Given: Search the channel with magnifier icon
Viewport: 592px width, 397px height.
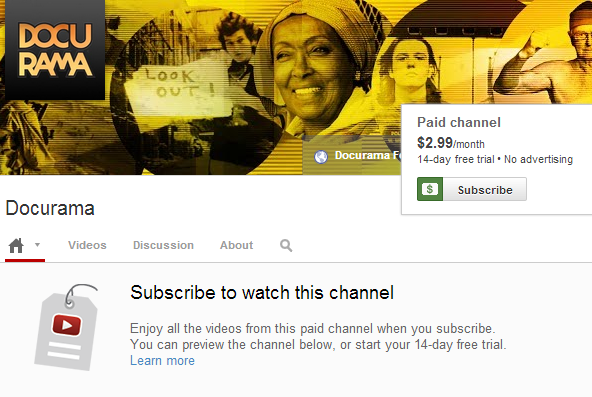Looking at the screenshot, I should click(x=286, y=246).
